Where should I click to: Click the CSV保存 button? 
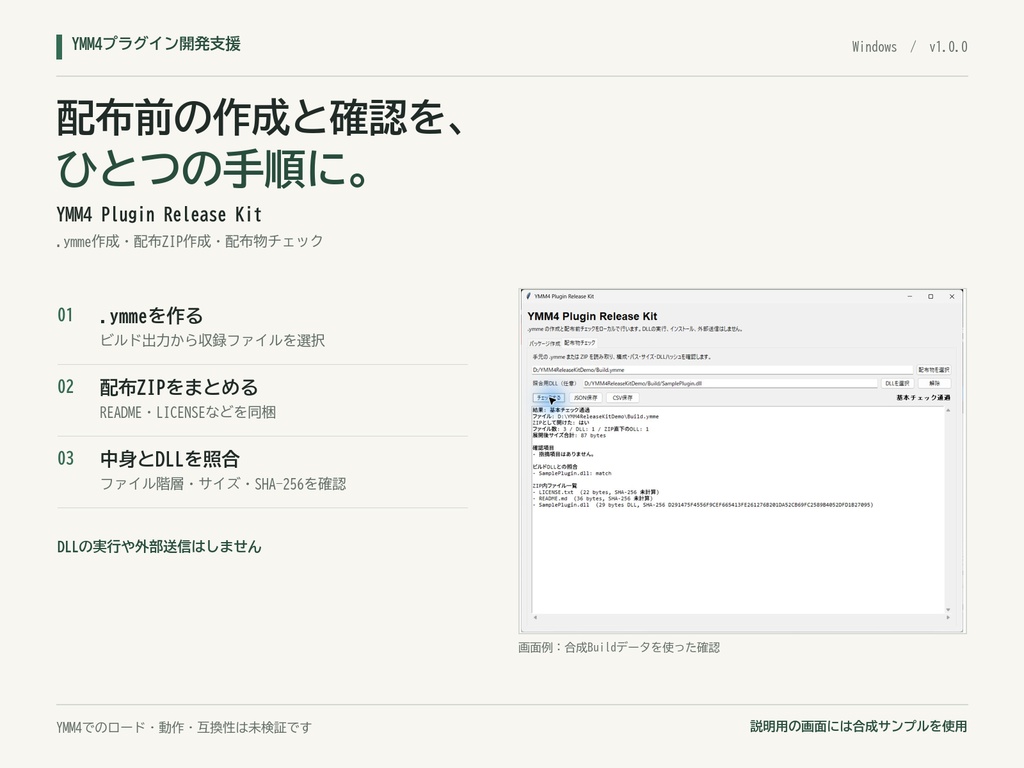622,398
